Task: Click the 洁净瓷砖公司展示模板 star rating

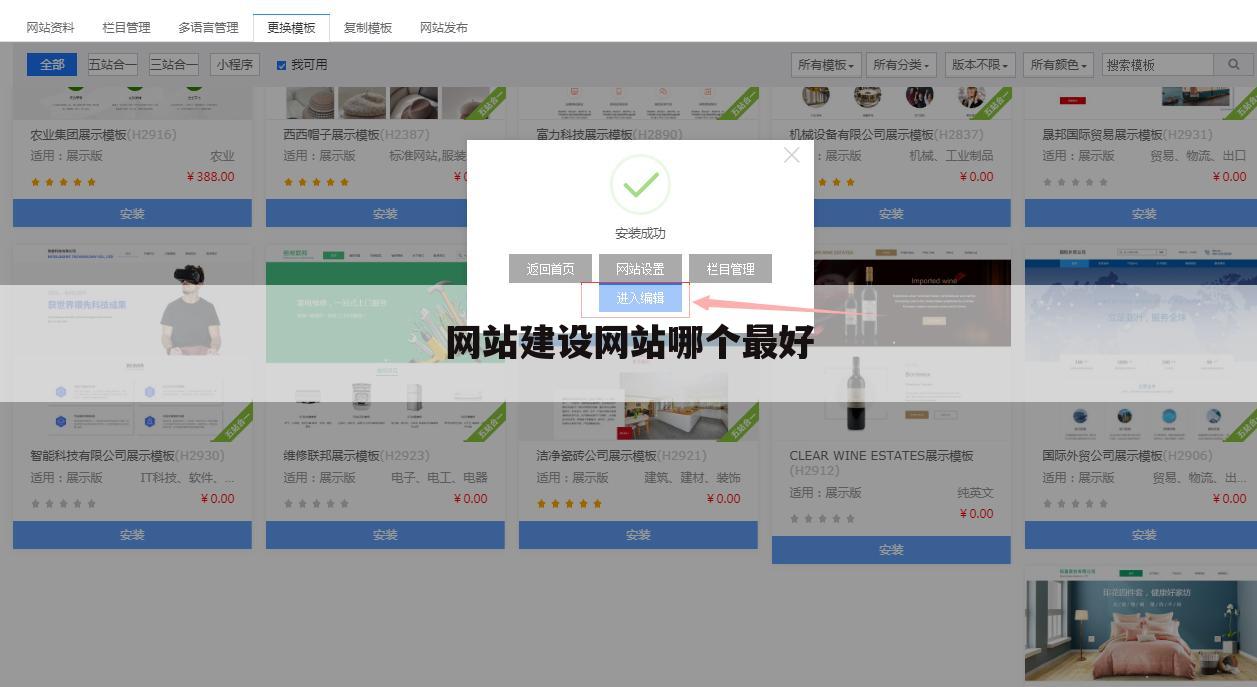Action: (570, 504)
